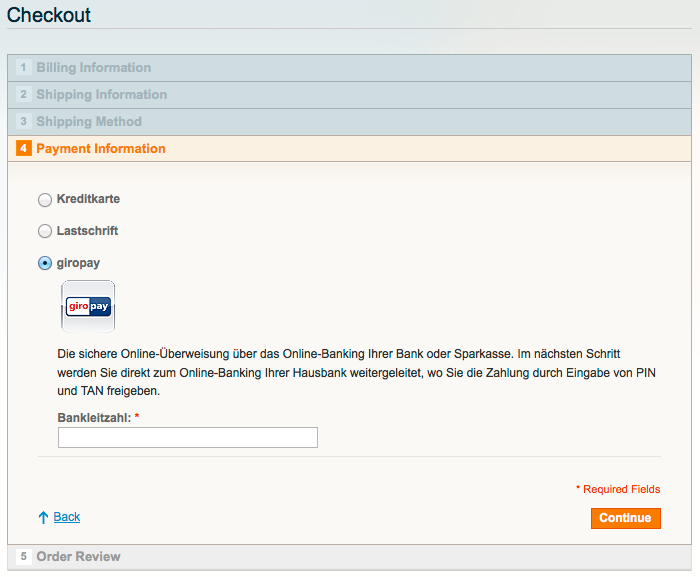Click the Checkout page heading

(x=49, y=15)
